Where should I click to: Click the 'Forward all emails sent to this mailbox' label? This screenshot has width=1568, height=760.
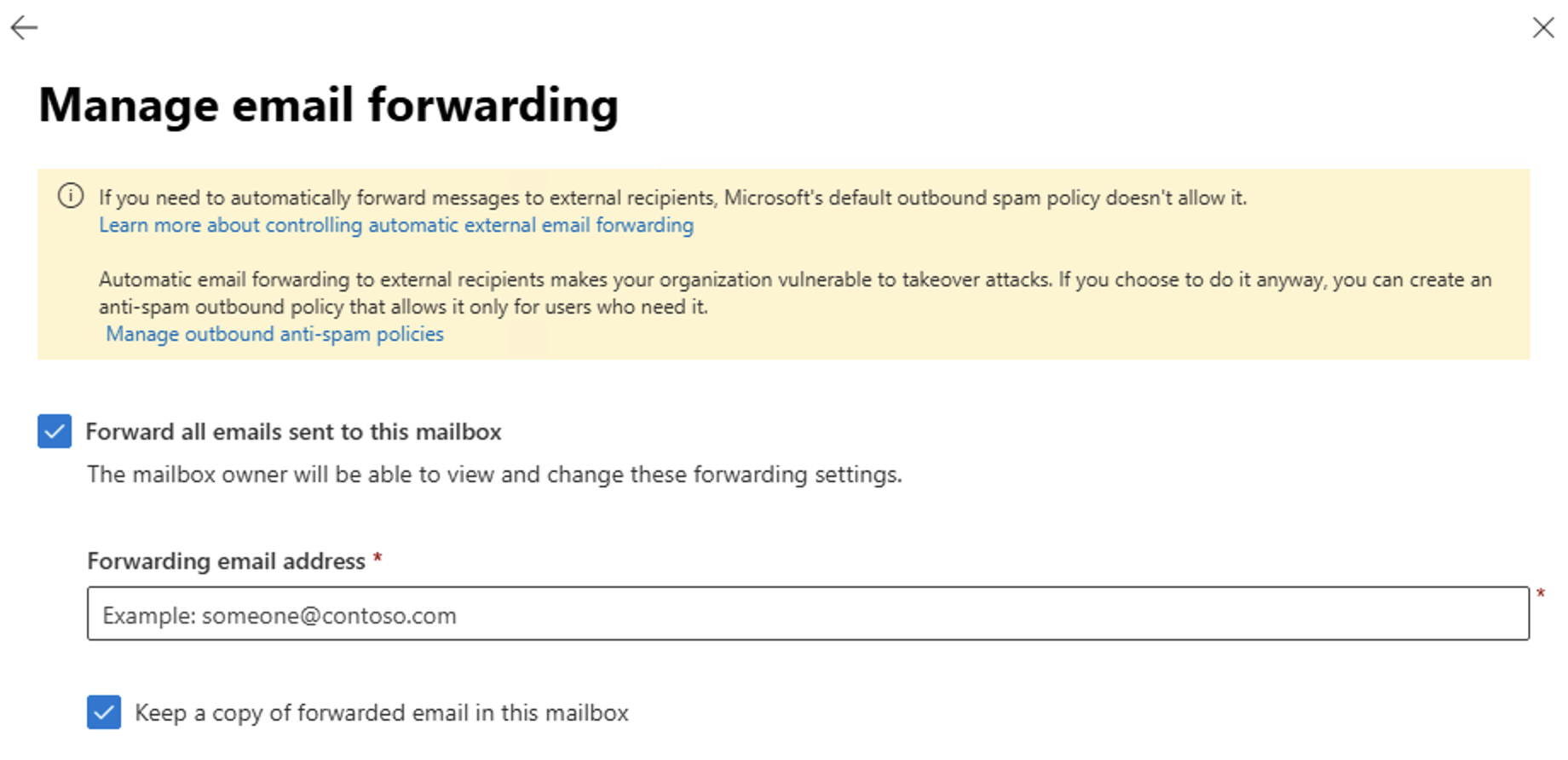click(293, 432)
